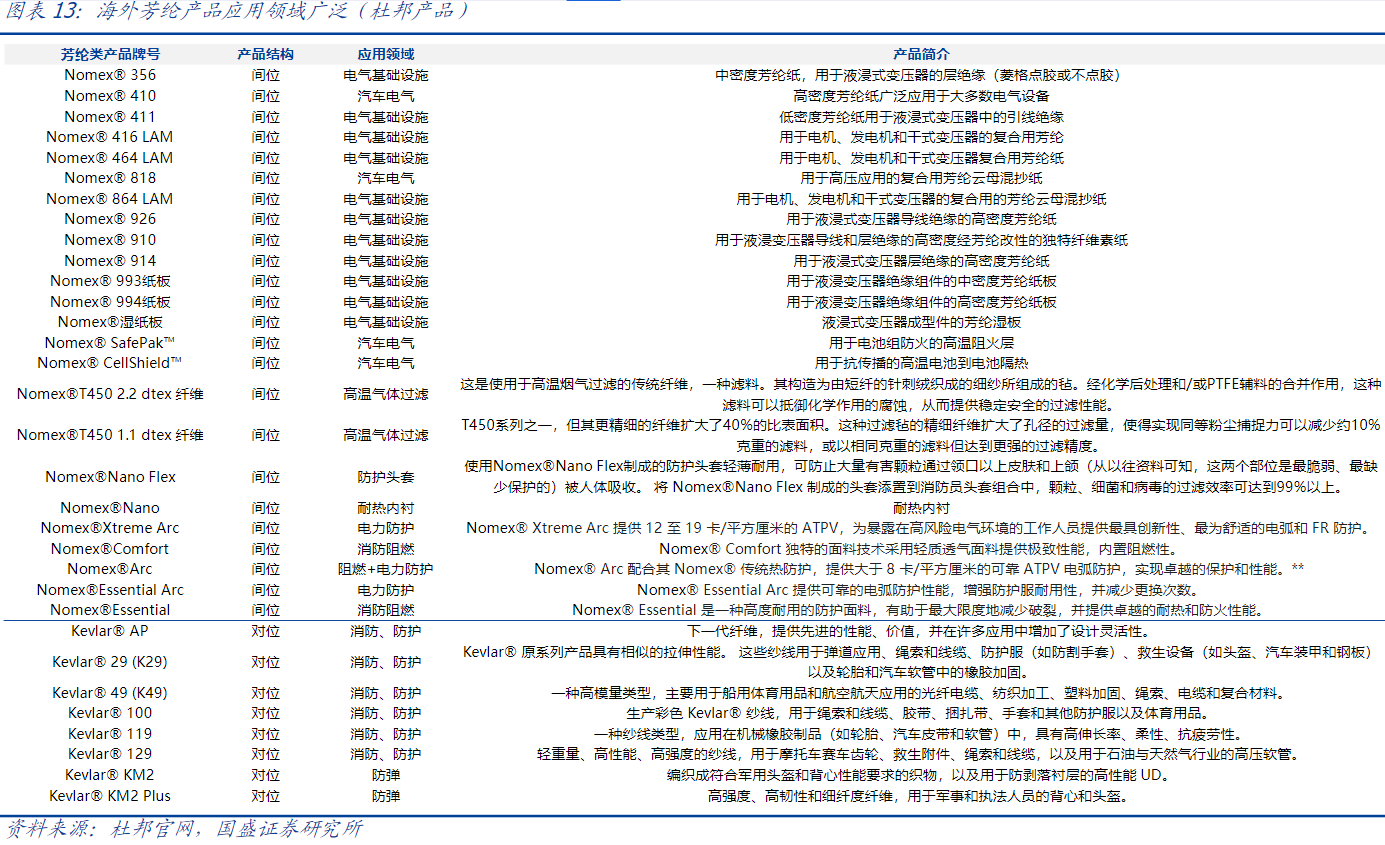The width and height of the screenshot is (1385, 845).
Task: Click the table title '图表 13: 海外芳纶产品应用领域广泛'
Action: pyautogui.click(x=237, y=12)
